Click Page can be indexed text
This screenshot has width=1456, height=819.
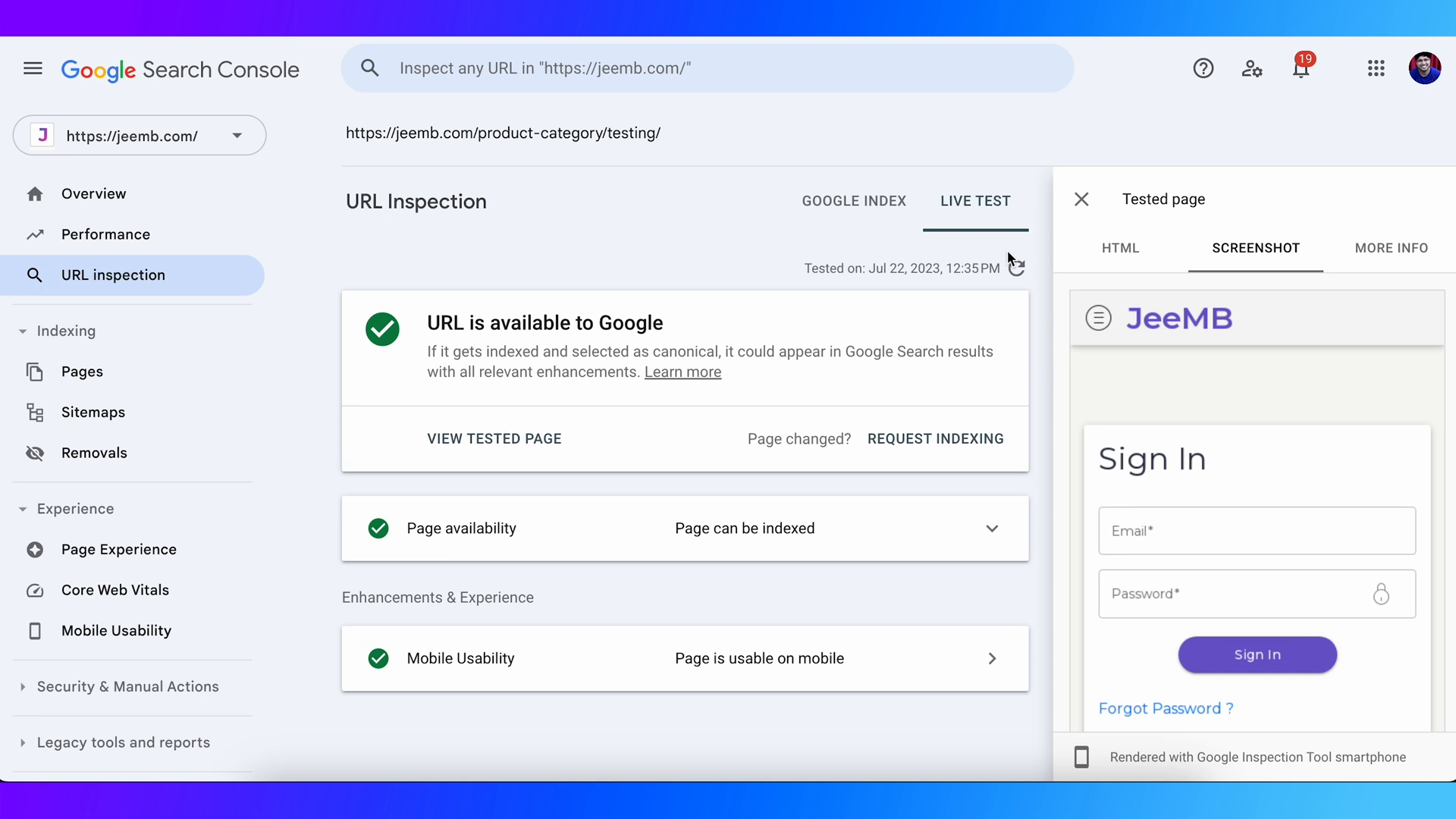tap(745, 529)
